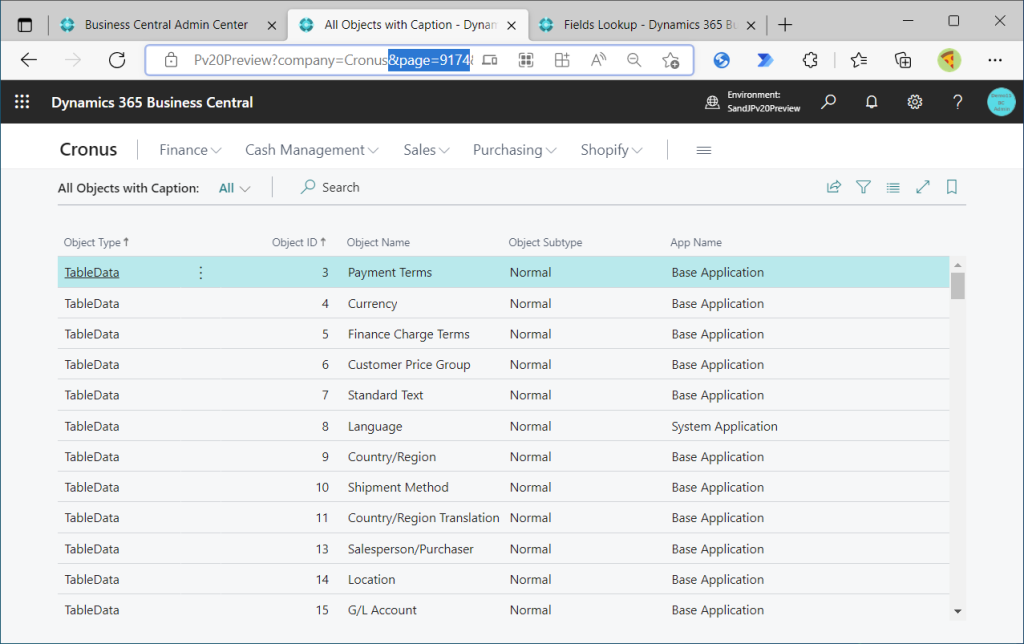Switch to Business Central Admin Center tab
This screenshot has width=1024, height=644.
(166, 25)
